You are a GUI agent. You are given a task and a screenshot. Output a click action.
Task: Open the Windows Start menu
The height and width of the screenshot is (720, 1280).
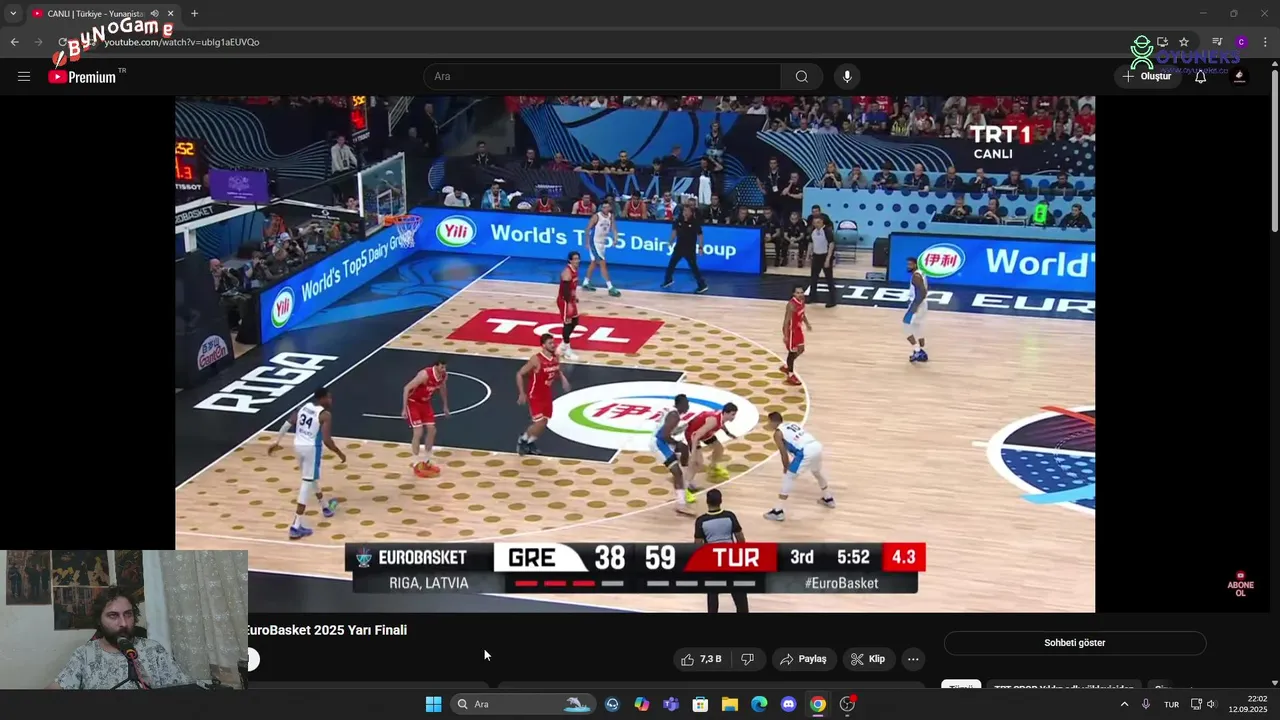[433, 704]
